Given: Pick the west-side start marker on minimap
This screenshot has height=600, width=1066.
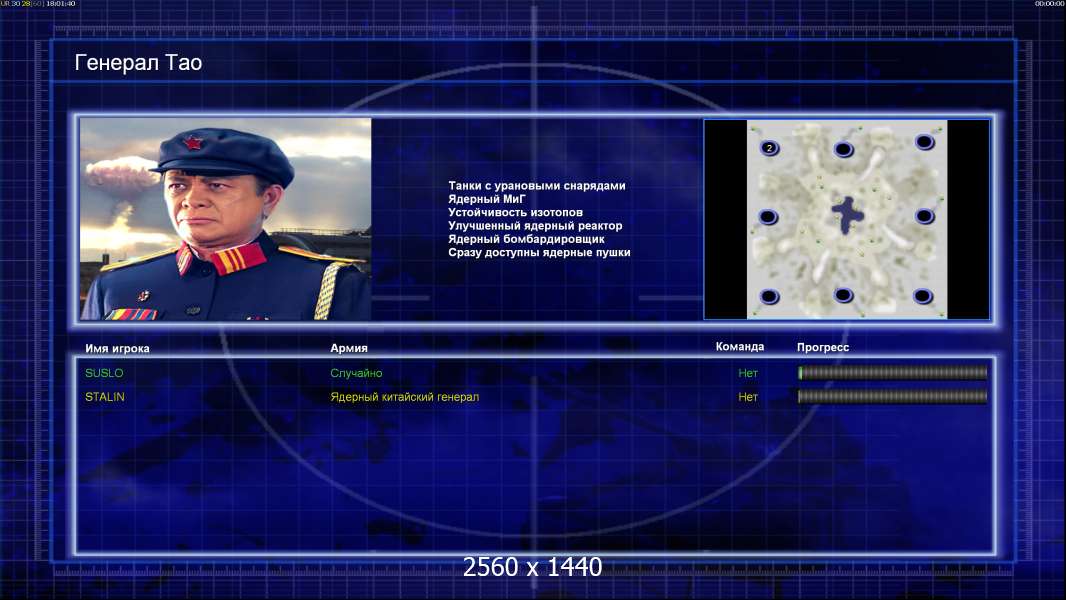Looking at the screenshot, I should pos(768,217).
